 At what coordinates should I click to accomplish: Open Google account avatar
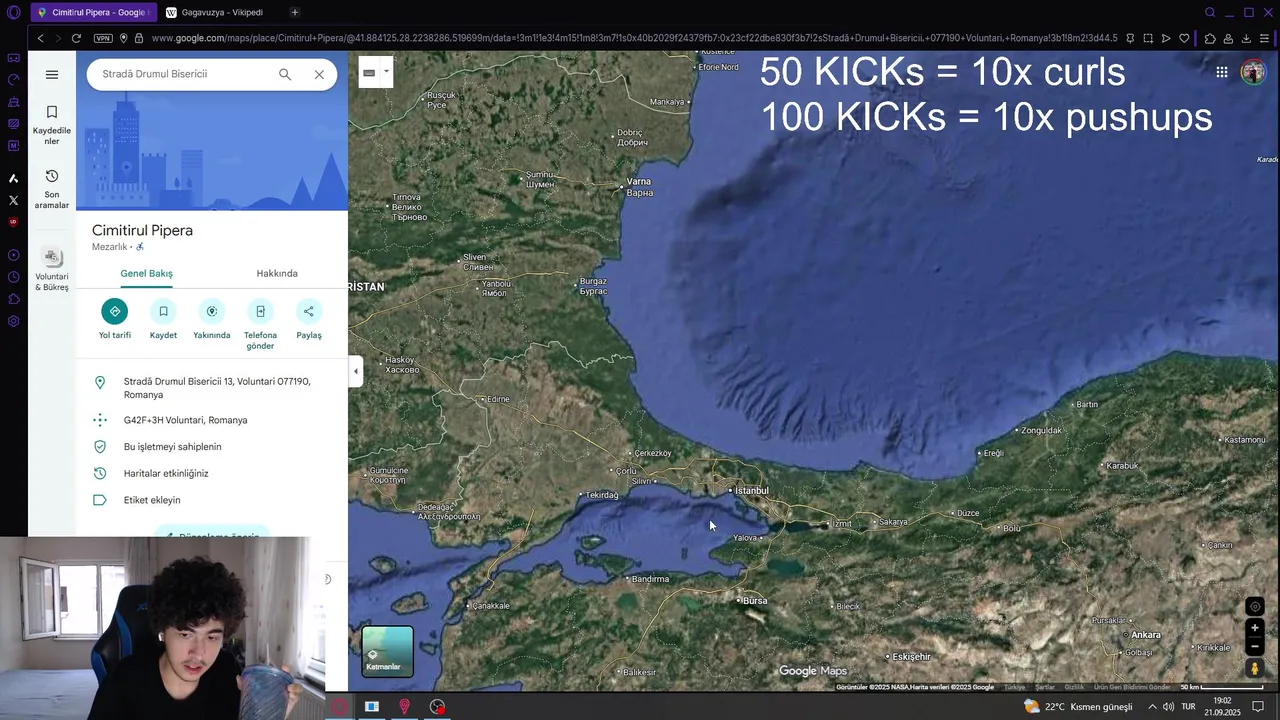tap(1253, 72)
